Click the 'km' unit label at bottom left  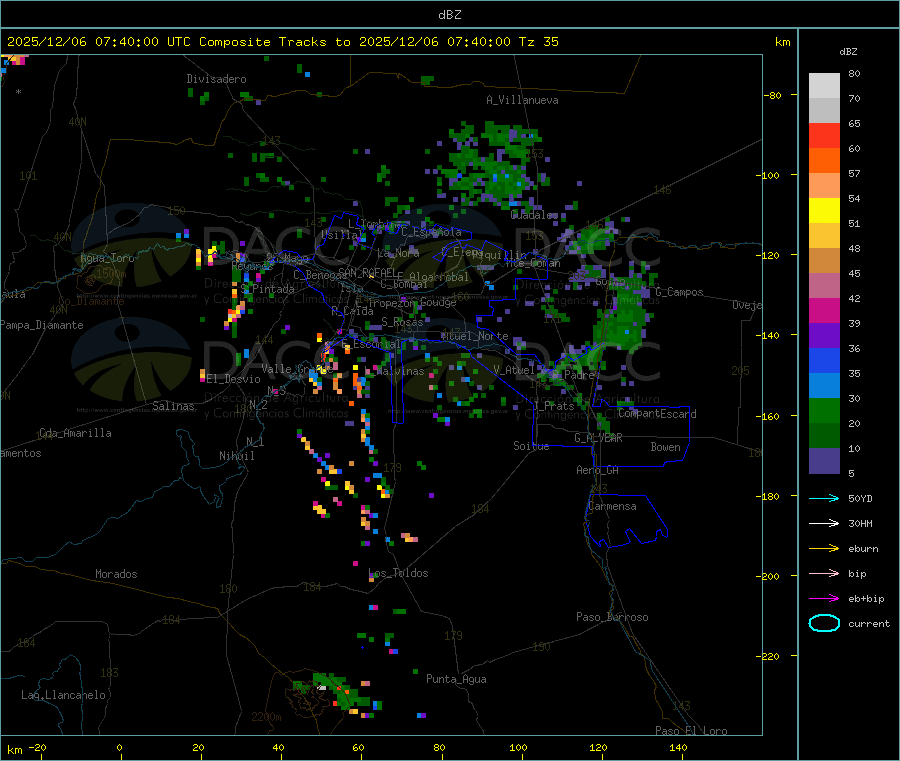point(14,750)
